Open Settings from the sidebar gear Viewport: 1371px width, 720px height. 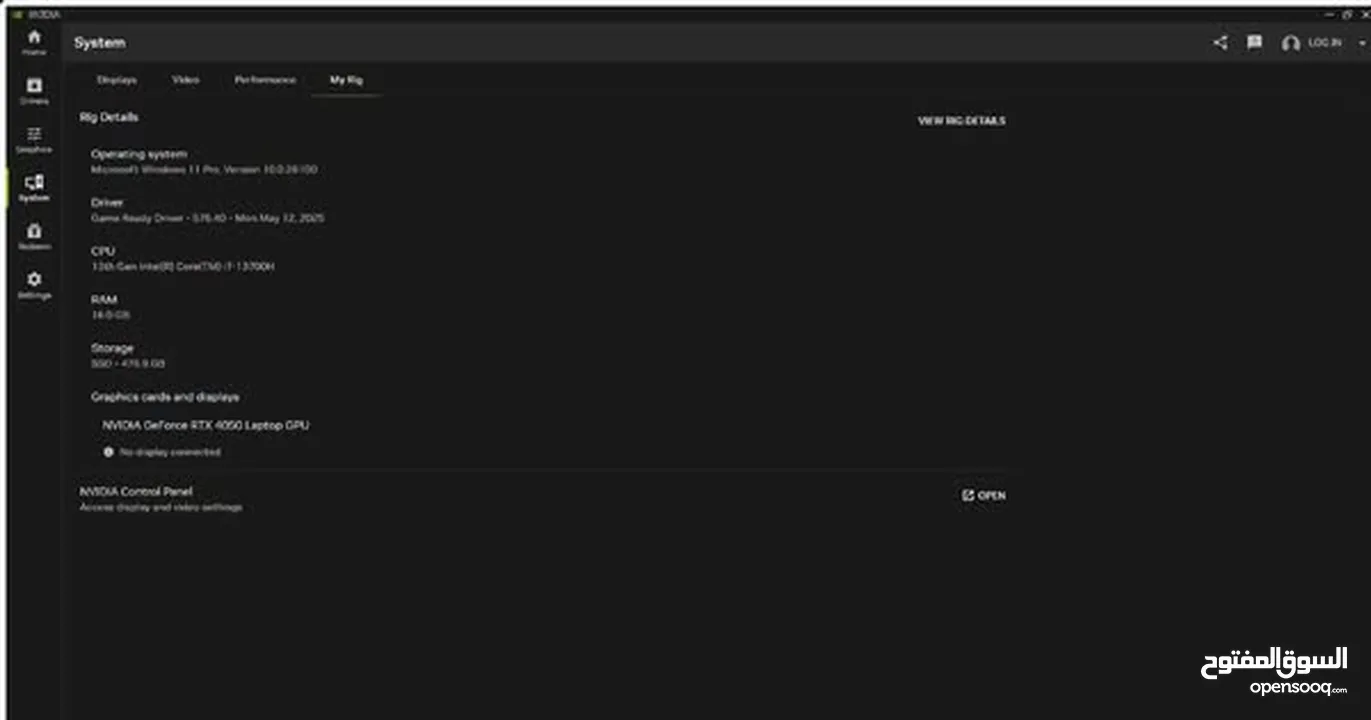[34, 286]
